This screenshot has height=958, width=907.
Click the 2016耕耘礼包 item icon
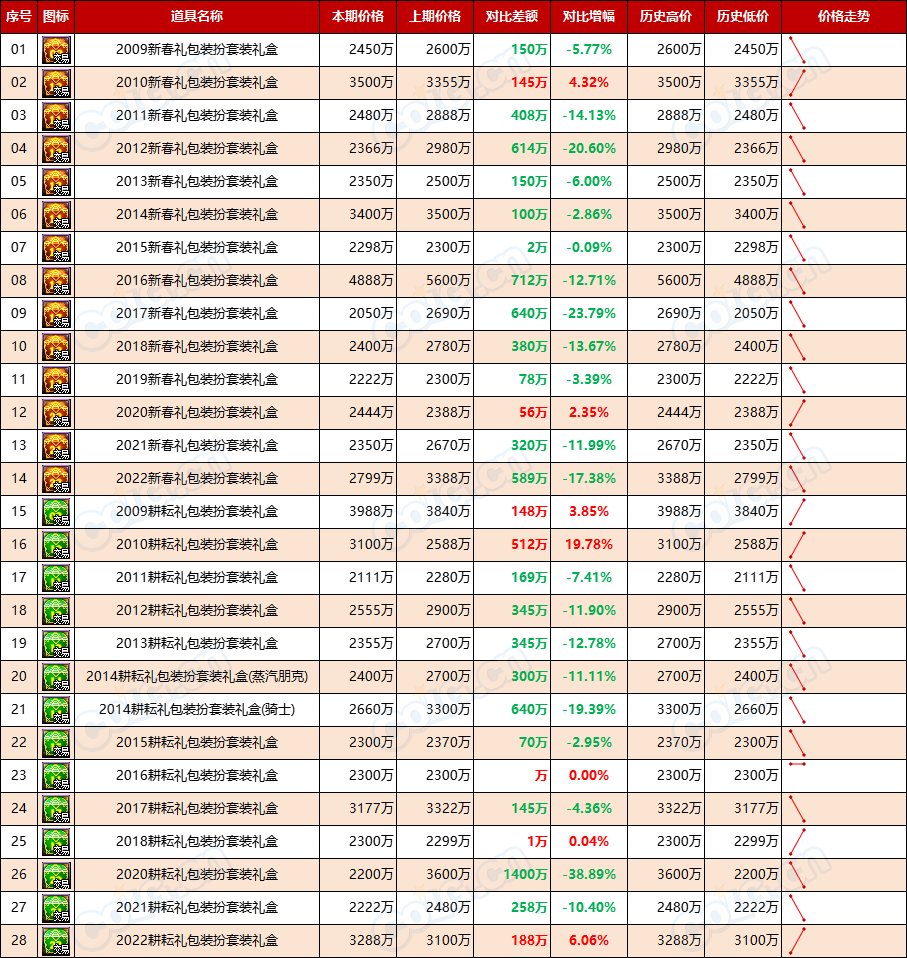pyautogui.click(x=56, y=775)
